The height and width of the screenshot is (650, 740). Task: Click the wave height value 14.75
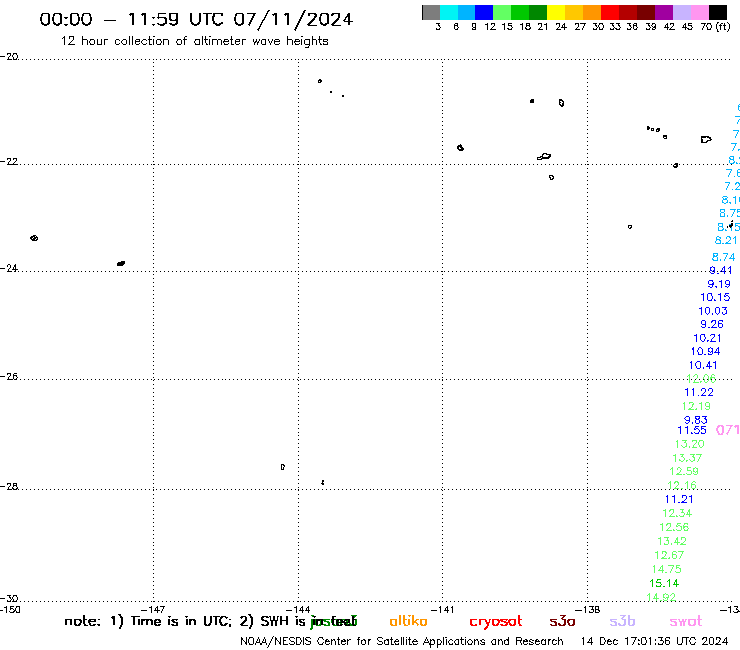pyautogui.click(x=667, y=569)
